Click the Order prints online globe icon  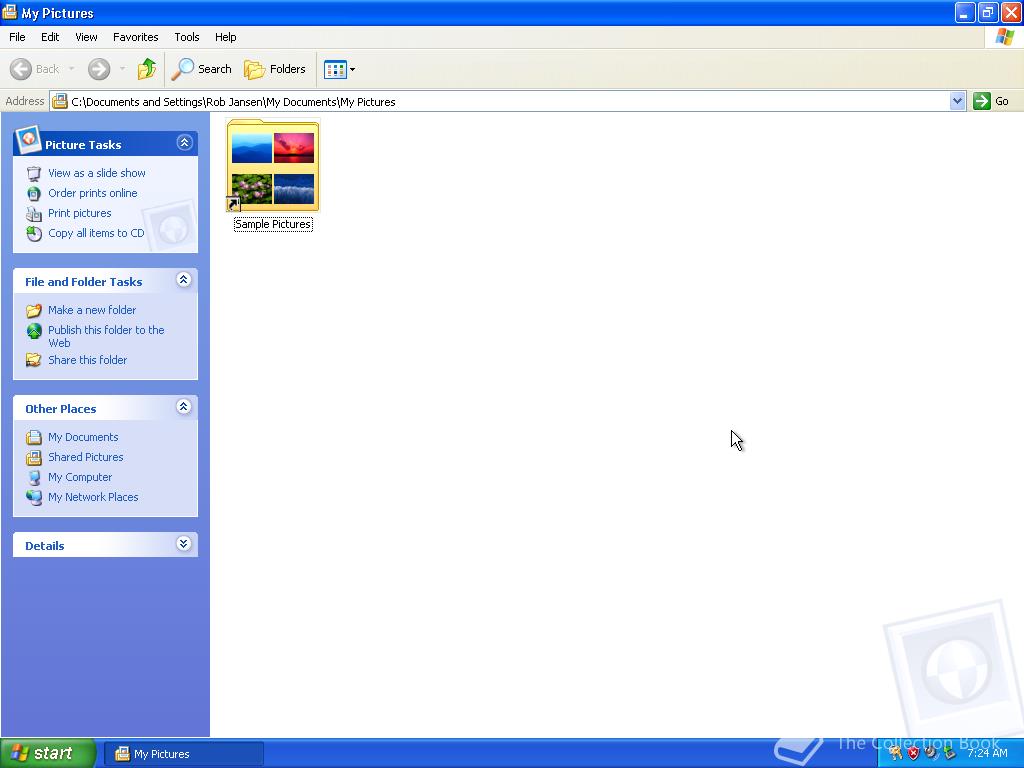point(34,194)
